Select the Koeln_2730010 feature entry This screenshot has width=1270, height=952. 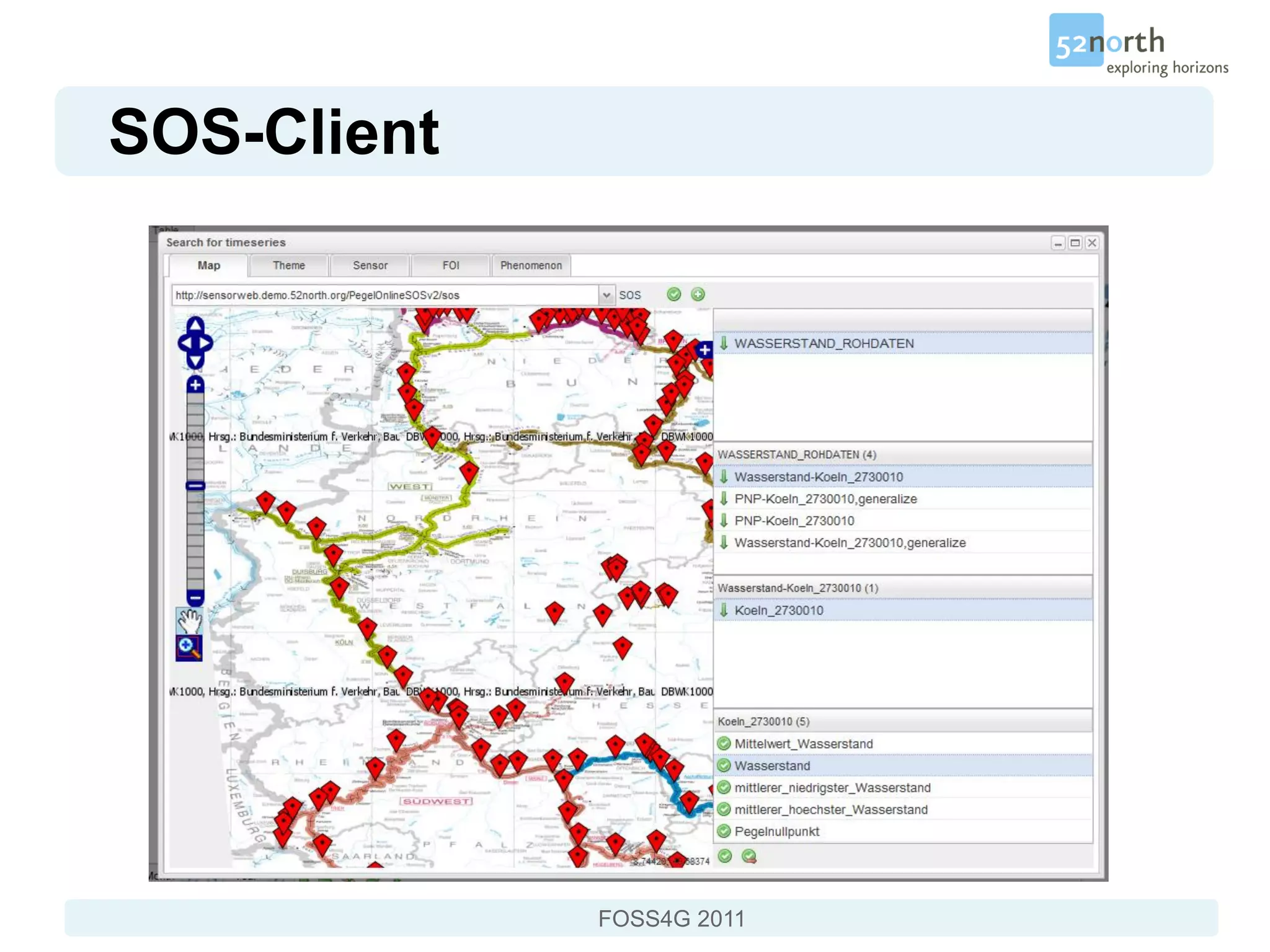tap(779, 610)
